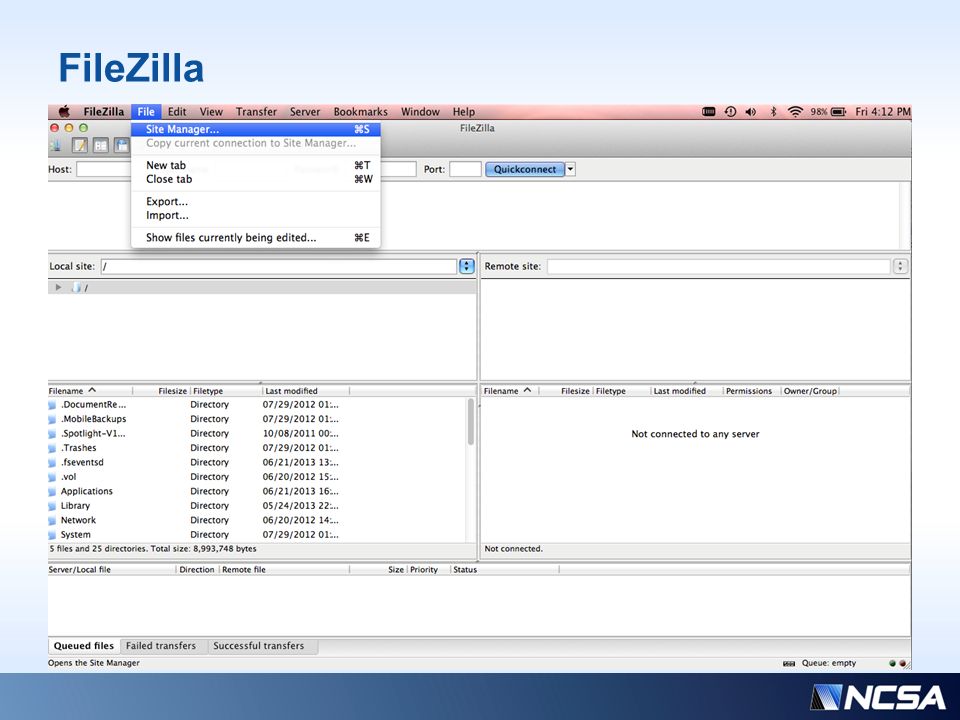960x720 pixels.
Task: Toggle the remote directory tree toolbar icon
Action: (x=122, y=145)
